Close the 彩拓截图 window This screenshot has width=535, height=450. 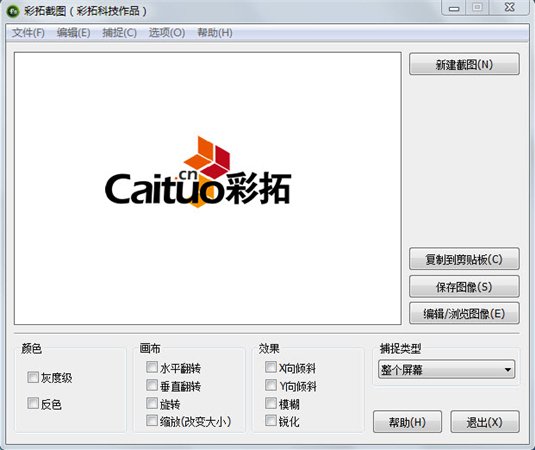point(509,8)
